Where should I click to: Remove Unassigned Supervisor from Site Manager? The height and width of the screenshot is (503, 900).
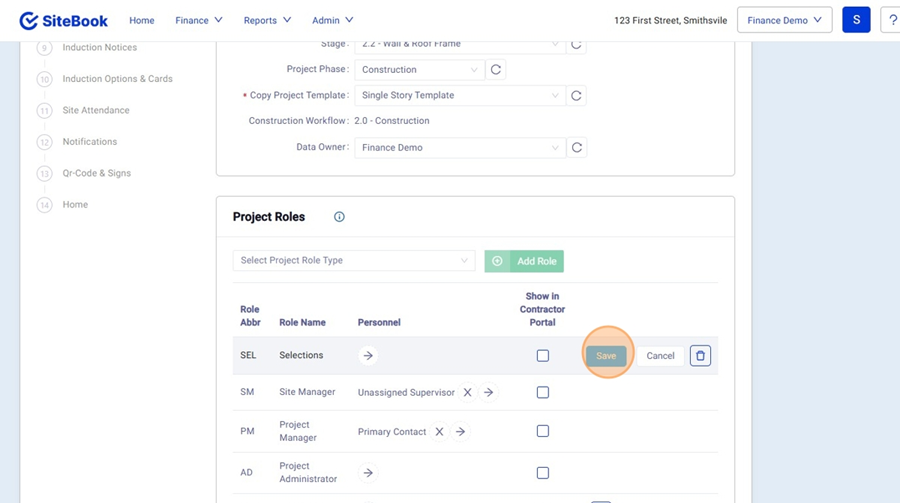pyautogui.click(x=467, y=393)
